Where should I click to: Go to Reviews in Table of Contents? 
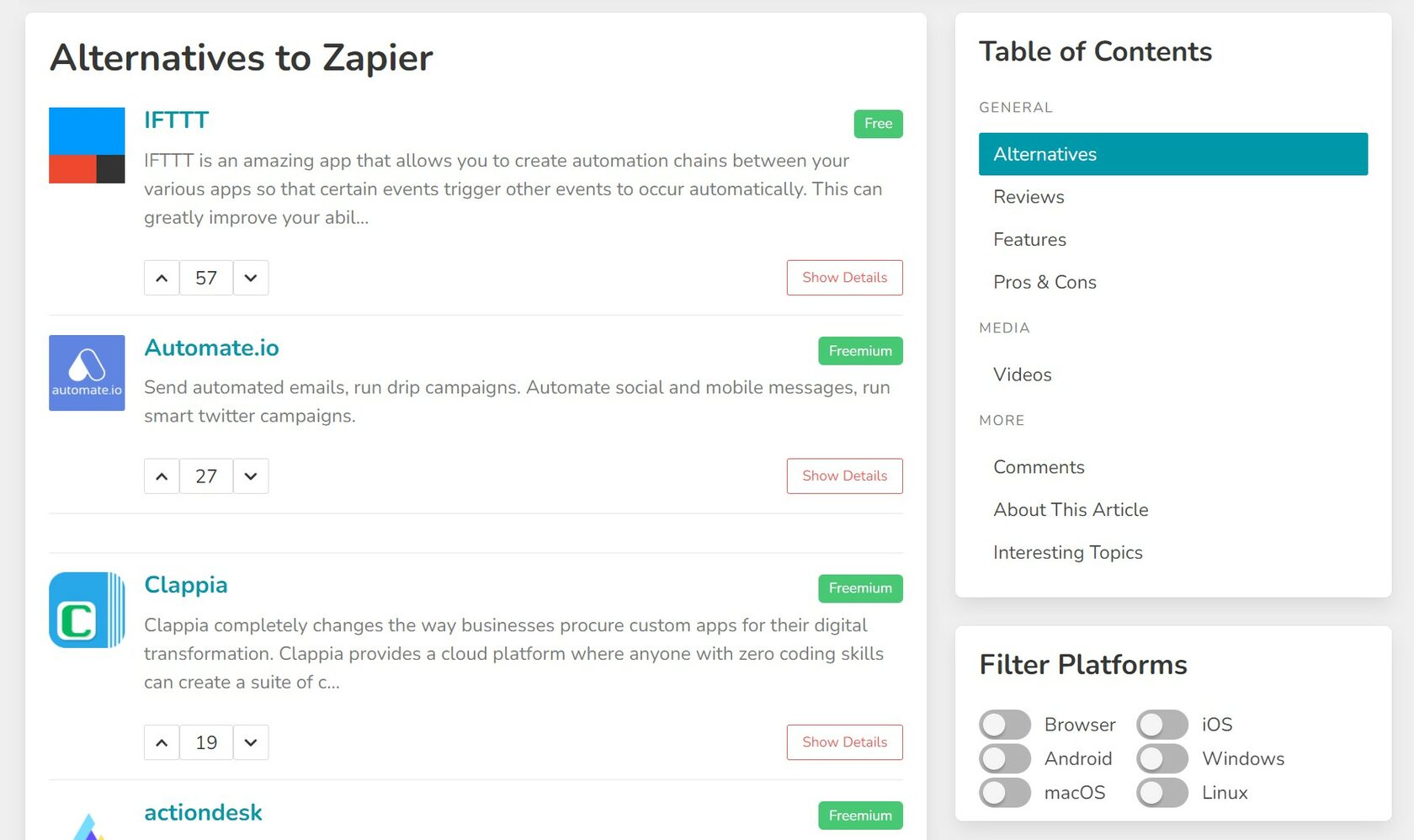(1029, 197)
